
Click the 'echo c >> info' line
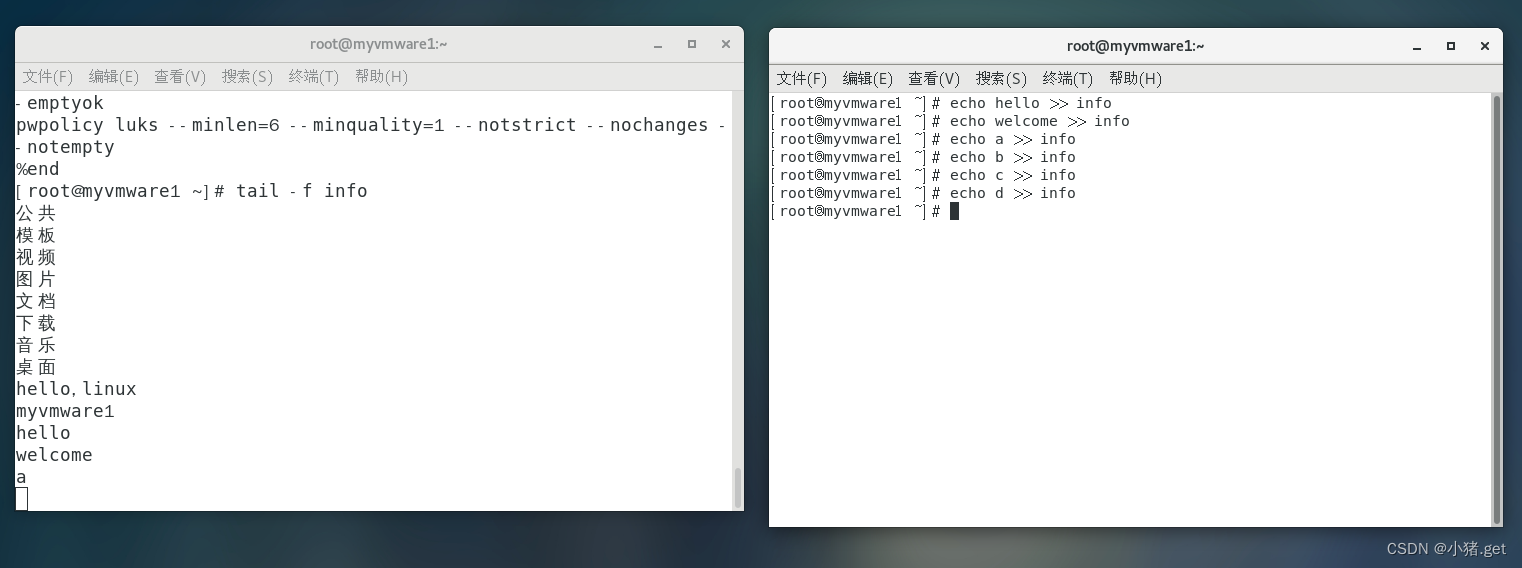tap(924, 175)
